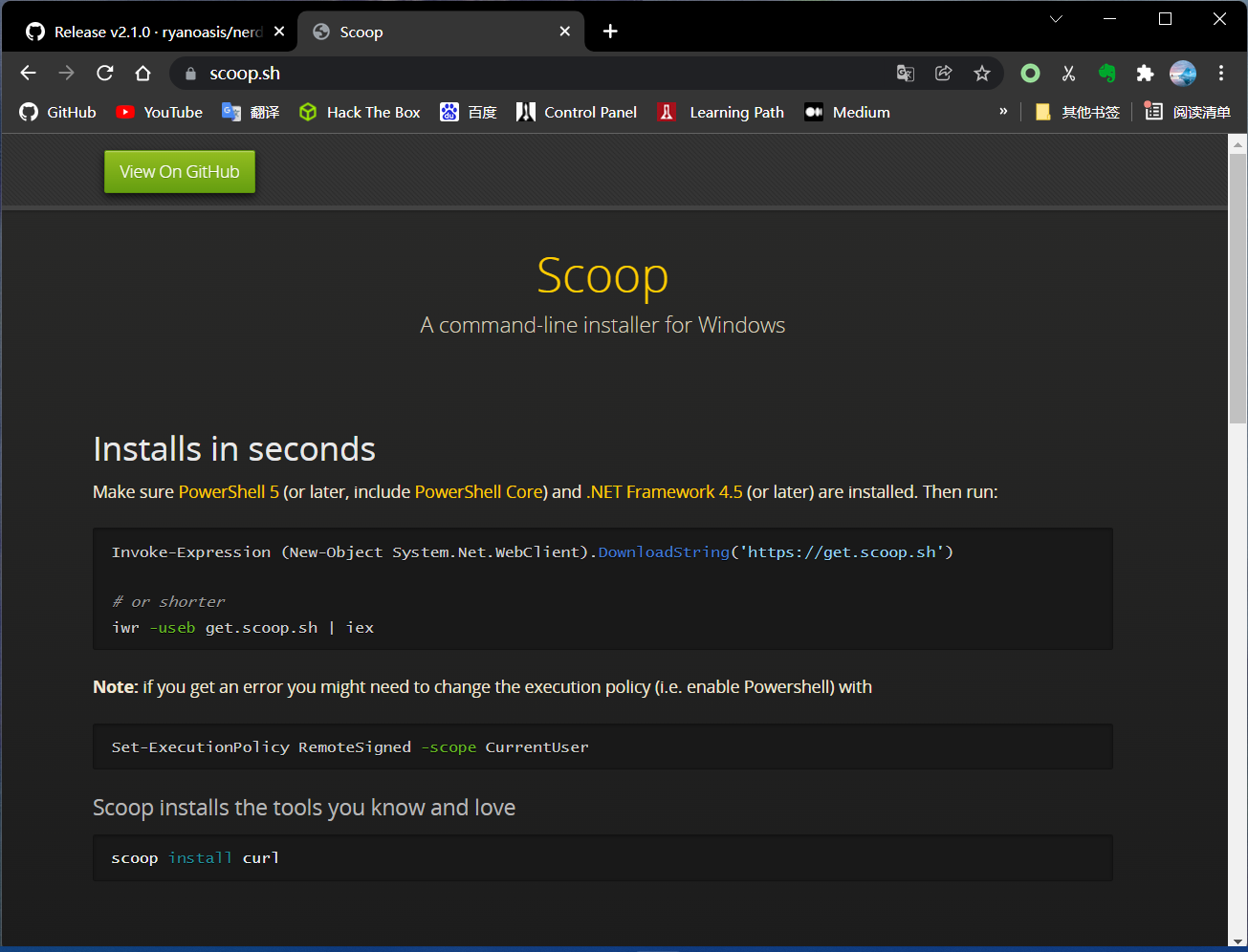This screenshot has height=952, width=1248.
Task: Open the Medium bookmark
Action: coord(847,112)
